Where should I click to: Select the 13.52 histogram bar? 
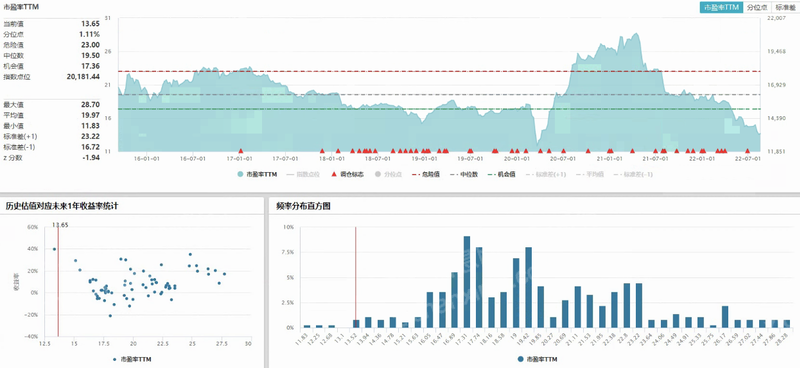(356, 324)
